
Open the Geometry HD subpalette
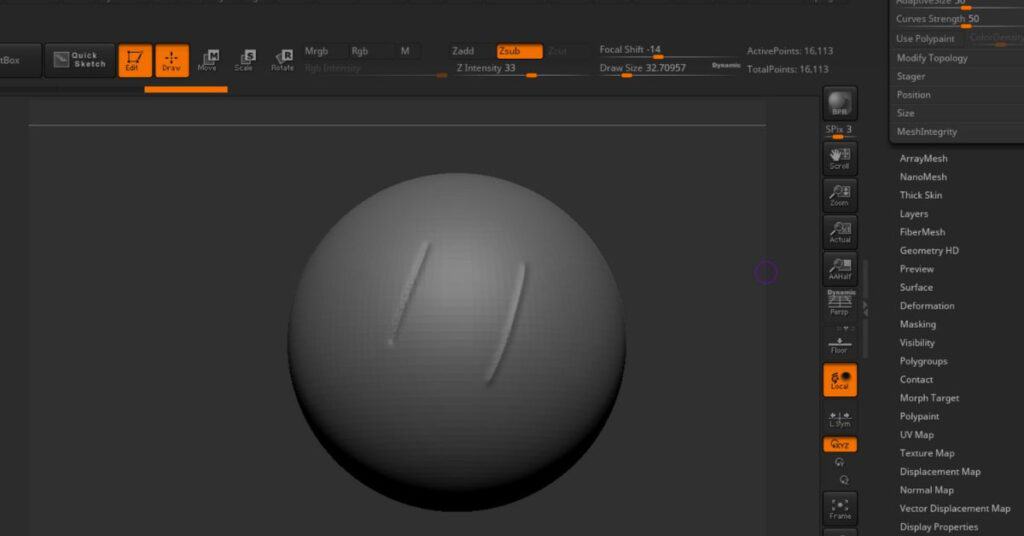(x=929, y=251)
